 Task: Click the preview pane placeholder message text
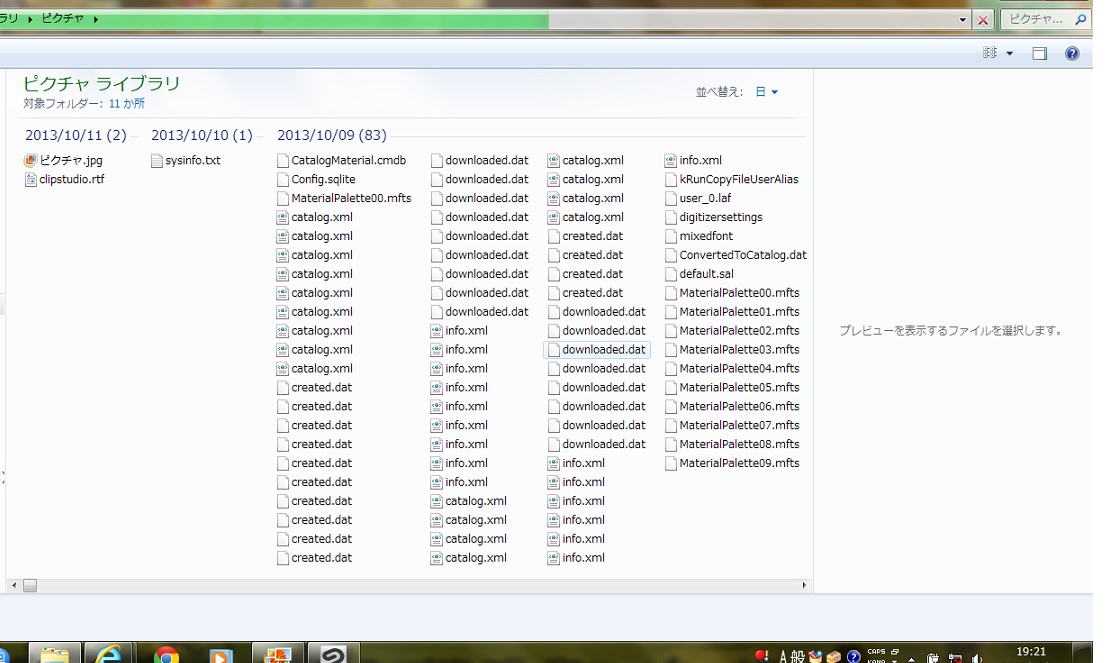(x=951, y=331)
